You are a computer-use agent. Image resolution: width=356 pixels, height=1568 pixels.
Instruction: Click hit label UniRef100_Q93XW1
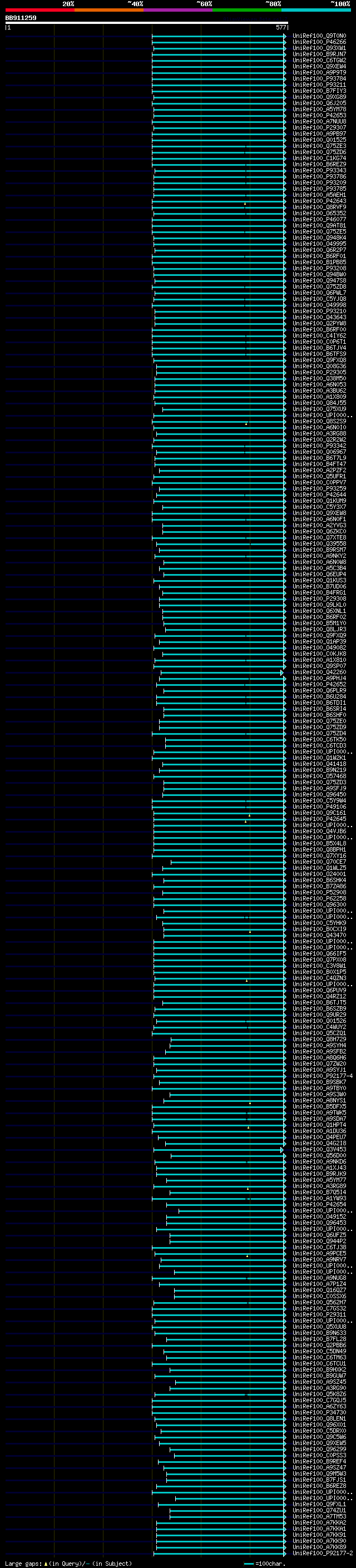pos(319,48)
